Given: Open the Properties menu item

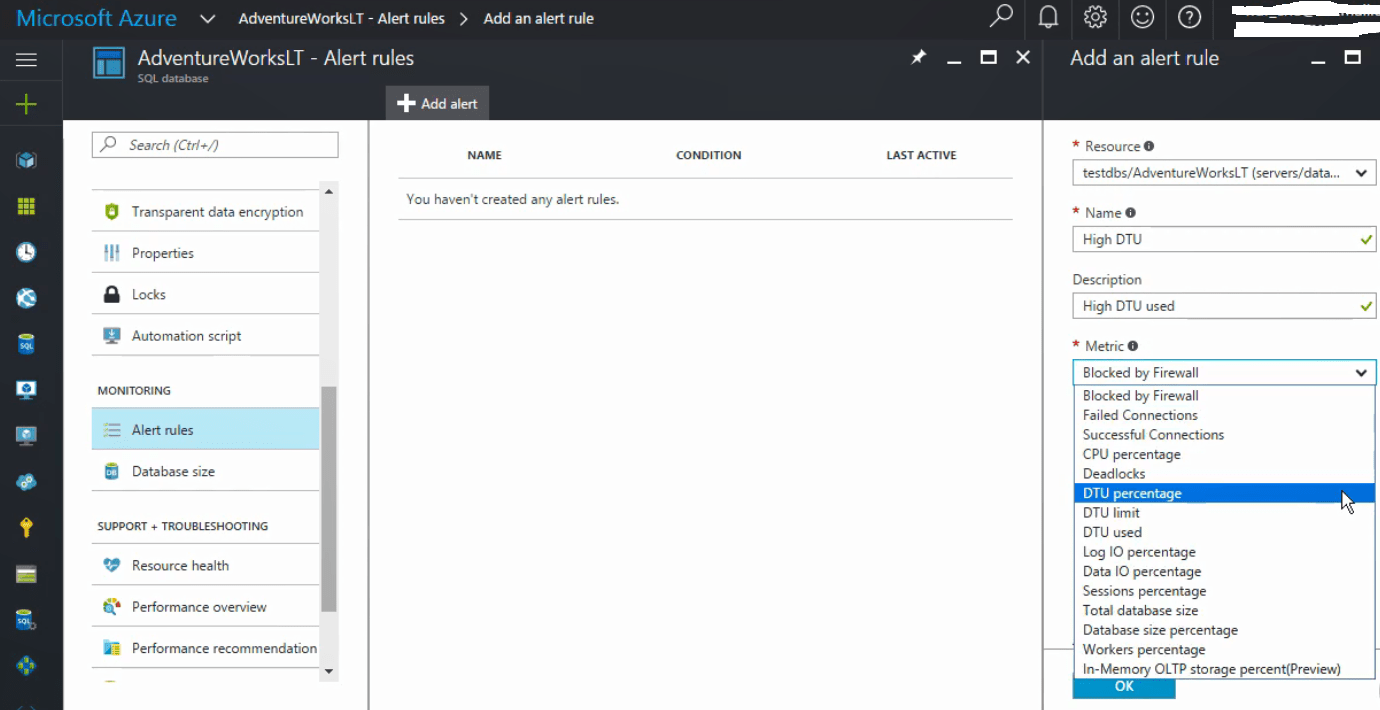Looking at the screenshot, I should 206,253.
